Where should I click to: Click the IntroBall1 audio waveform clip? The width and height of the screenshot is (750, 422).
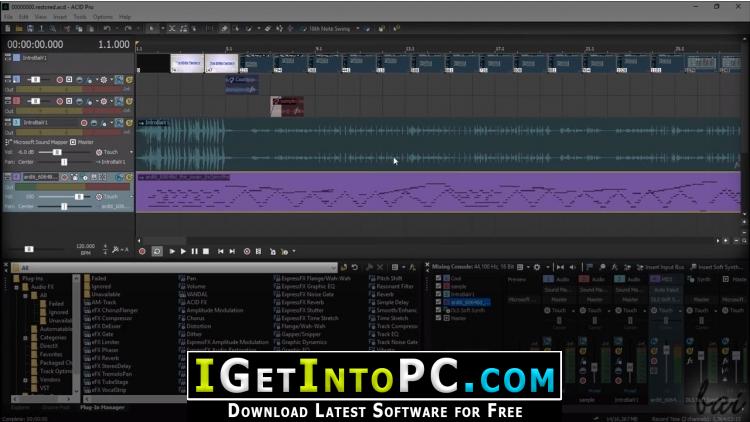pyautogui.click(x=439, y=144)
